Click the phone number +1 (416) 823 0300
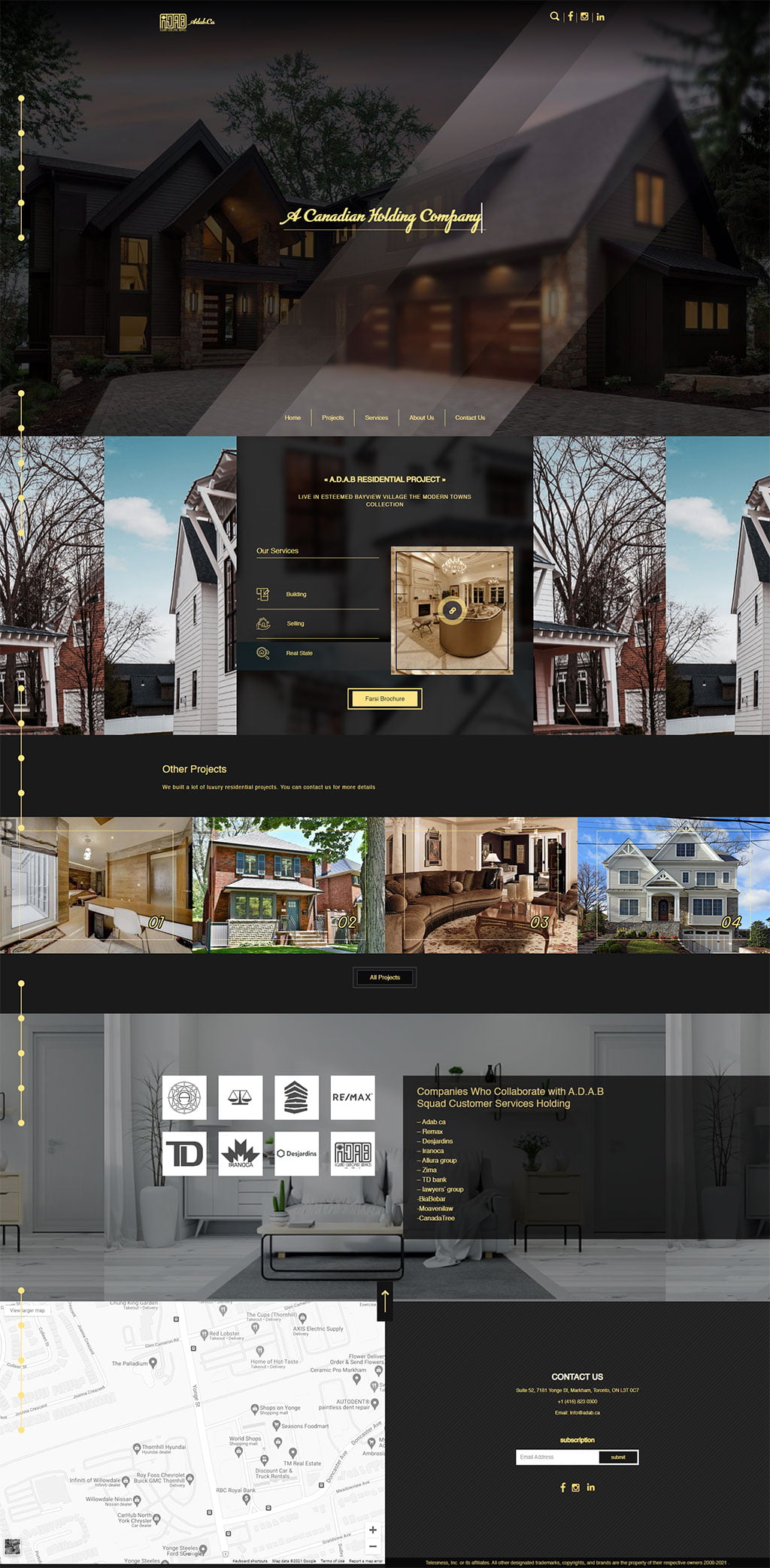 [577, 1402]
